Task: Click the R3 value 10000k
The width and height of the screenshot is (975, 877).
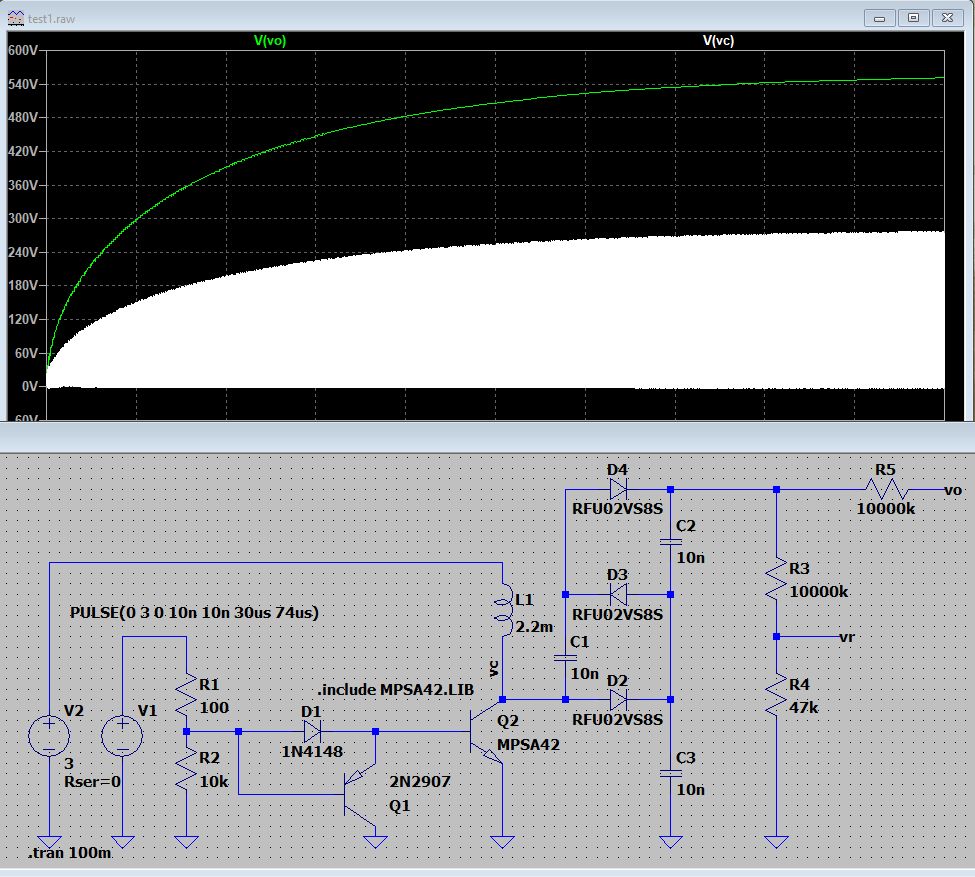Action: (x=818, y=592)
